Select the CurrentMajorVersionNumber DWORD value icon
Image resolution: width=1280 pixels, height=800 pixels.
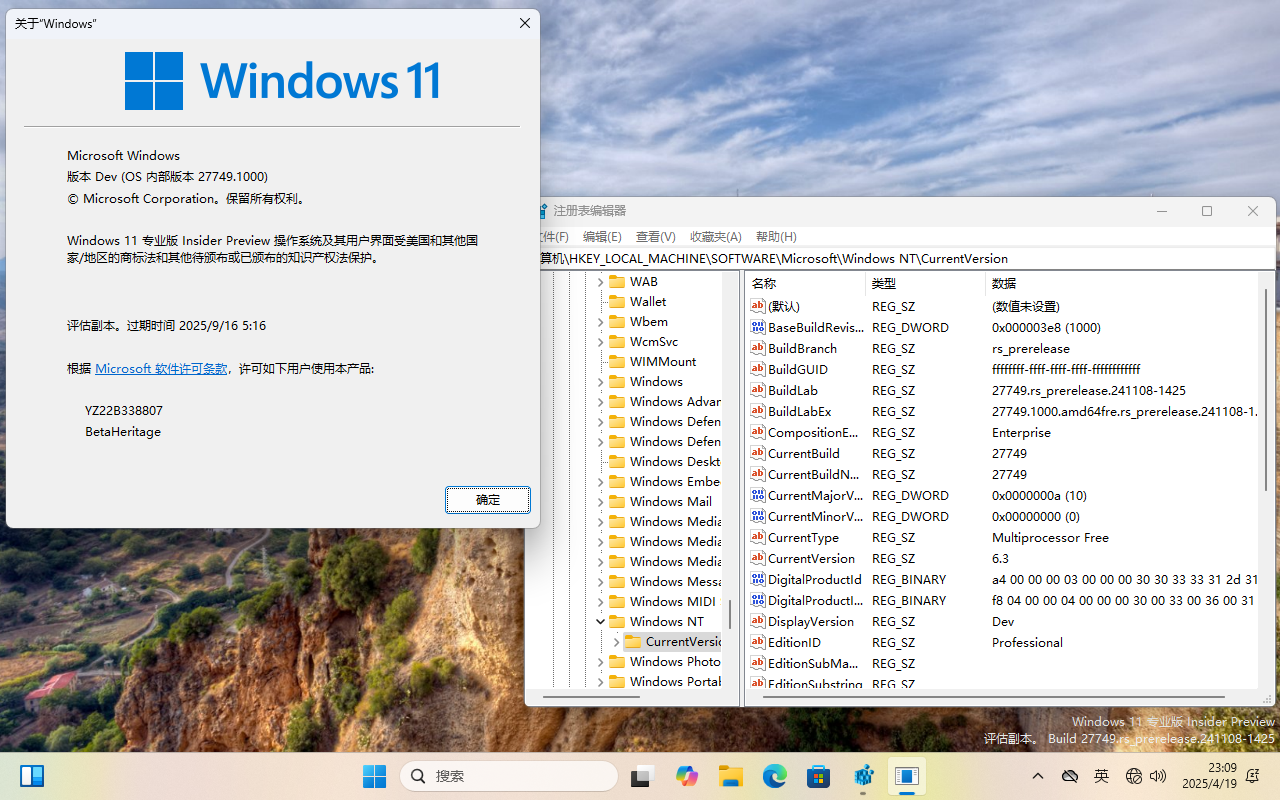pyautogui.click(x=758, y=495)
